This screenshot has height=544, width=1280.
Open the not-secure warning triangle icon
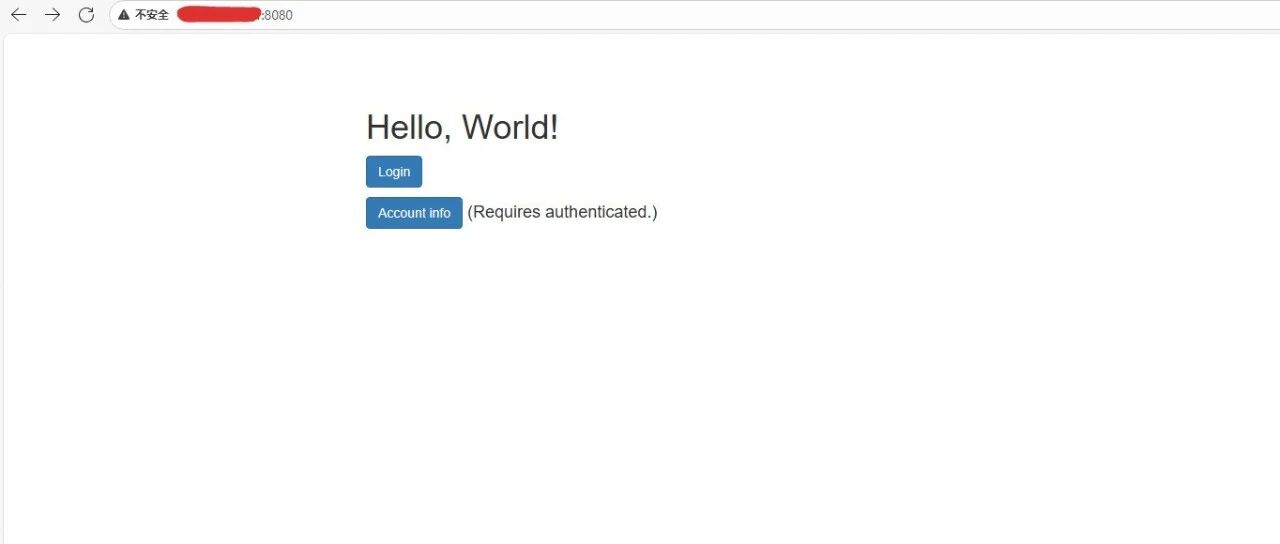coord(124,15)
